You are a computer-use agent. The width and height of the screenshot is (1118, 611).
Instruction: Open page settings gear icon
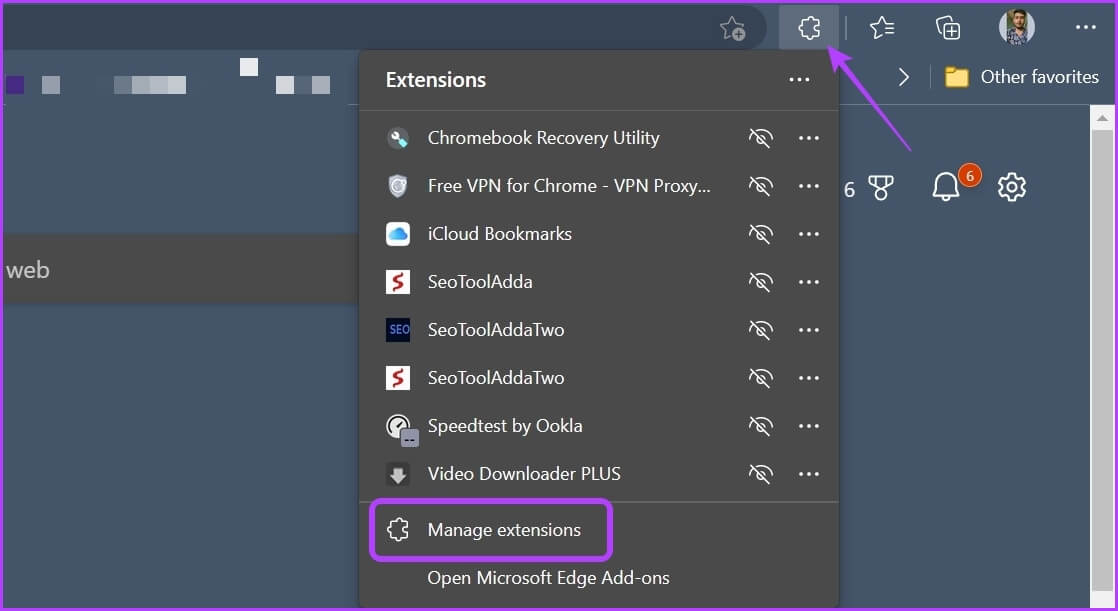click(1012, 188)
